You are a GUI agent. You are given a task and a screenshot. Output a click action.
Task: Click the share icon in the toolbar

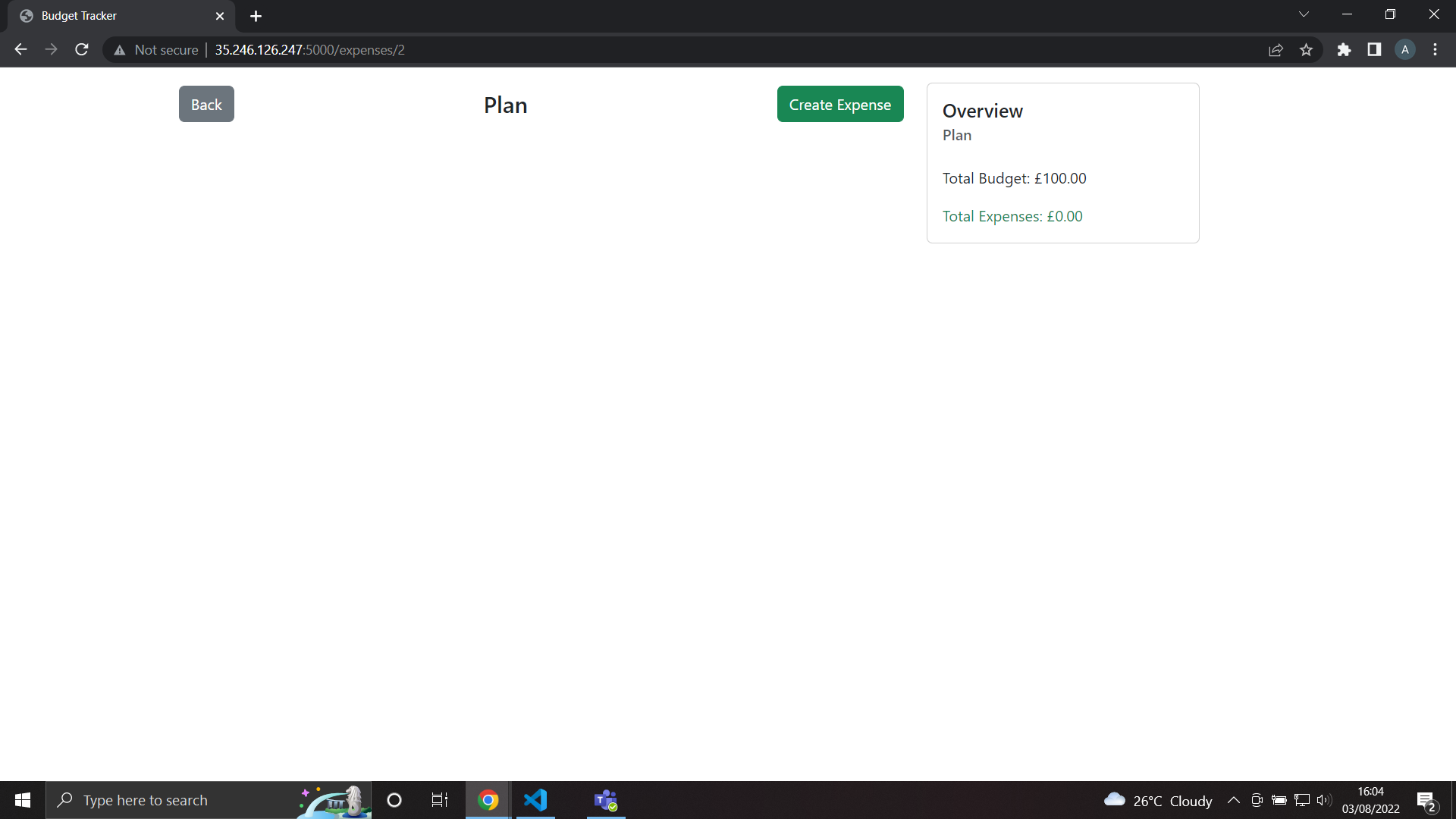point(1276,49)
